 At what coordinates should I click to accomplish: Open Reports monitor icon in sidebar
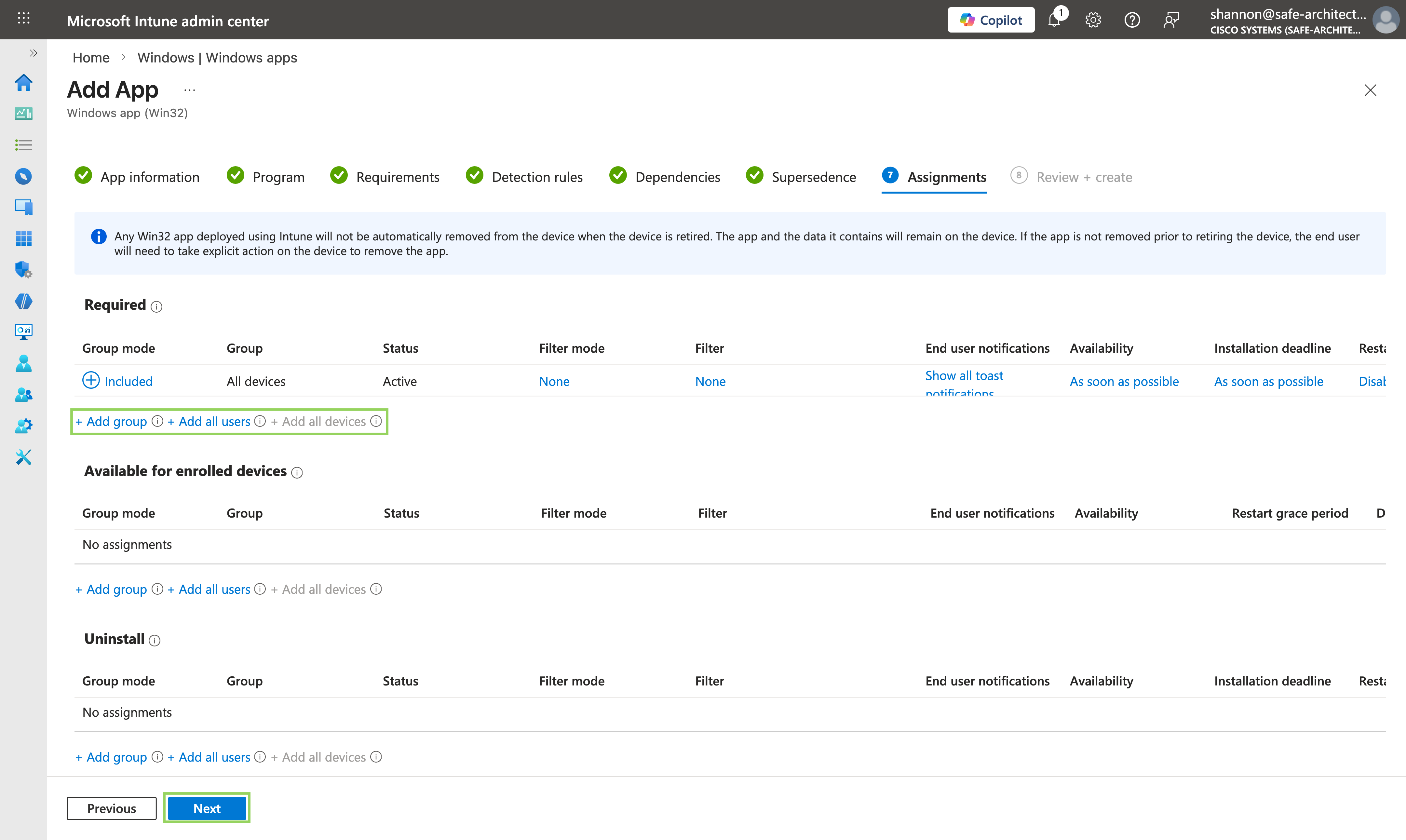click(x=23, y=332)
